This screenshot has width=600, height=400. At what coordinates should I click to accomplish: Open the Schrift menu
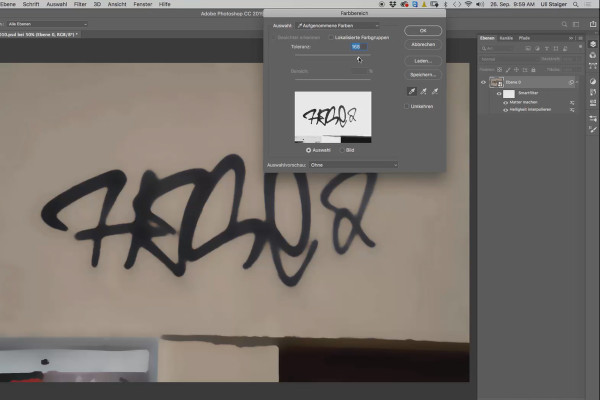coord(31,4)
